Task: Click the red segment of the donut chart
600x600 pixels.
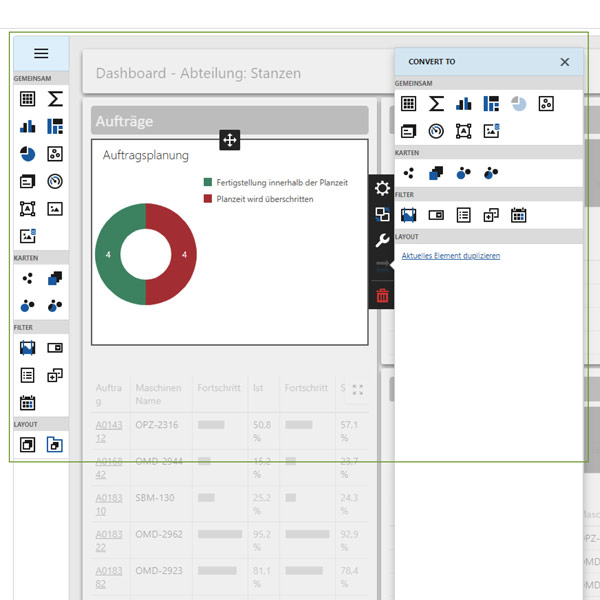Action: point(184,254)
